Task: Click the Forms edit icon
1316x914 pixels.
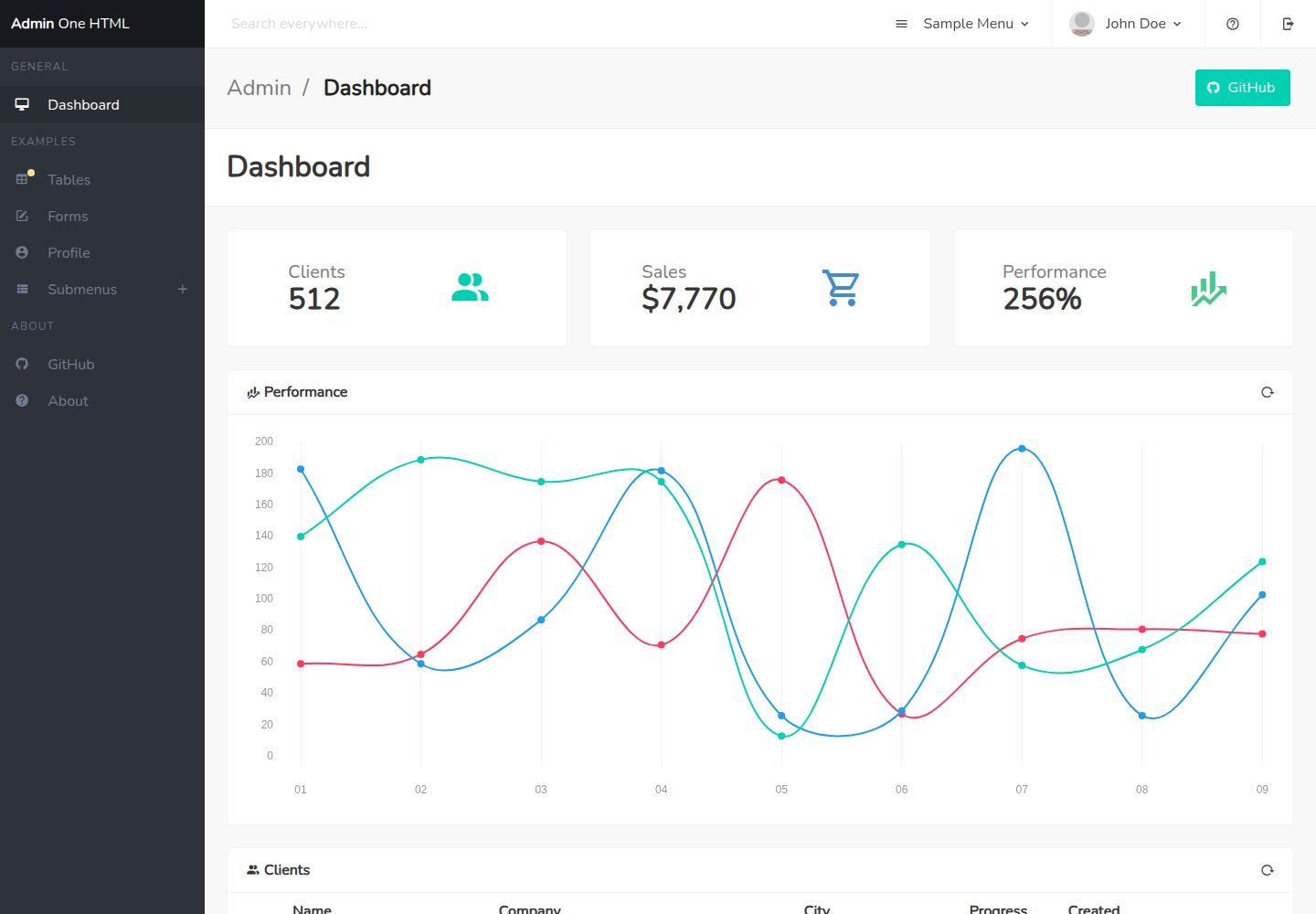Action: pos(22,216)
